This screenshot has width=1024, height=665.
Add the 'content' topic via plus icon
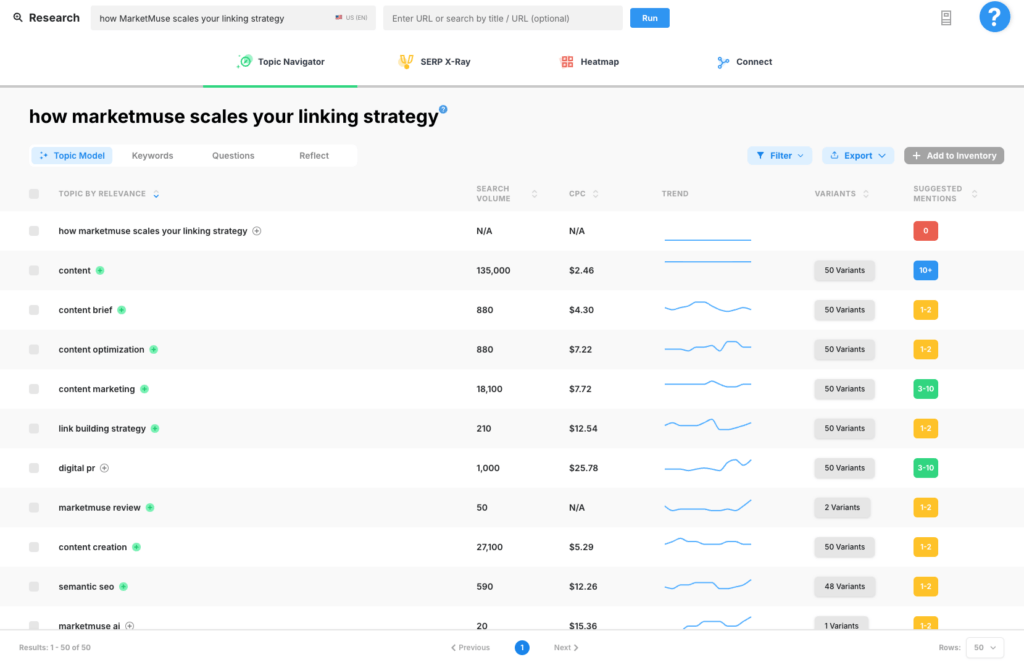100,270
